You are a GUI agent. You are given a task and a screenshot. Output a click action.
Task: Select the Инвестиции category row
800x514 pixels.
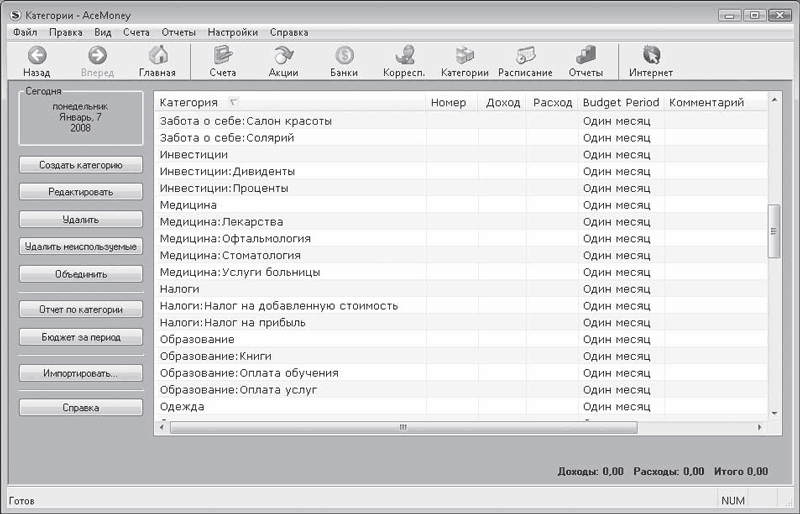461,155
